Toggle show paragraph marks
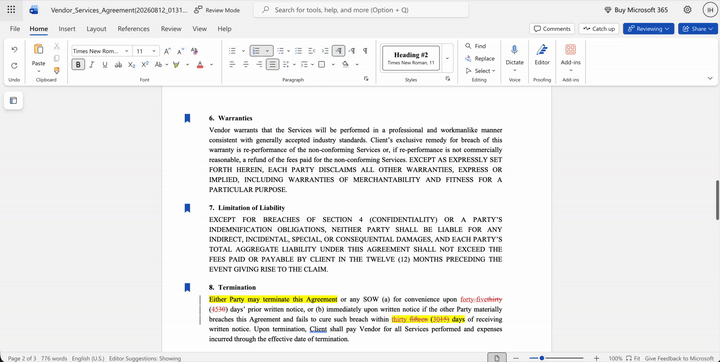This screenshot has width=720, height=362. point(365,51)
